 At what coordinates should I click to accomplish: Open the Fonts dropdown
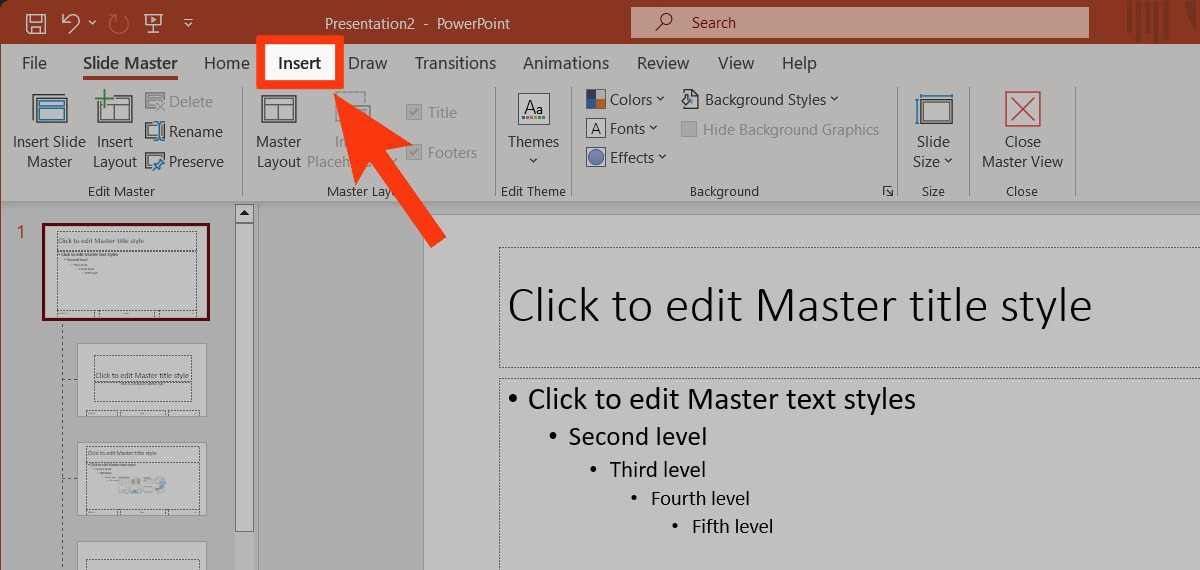(x=622, y=129)
